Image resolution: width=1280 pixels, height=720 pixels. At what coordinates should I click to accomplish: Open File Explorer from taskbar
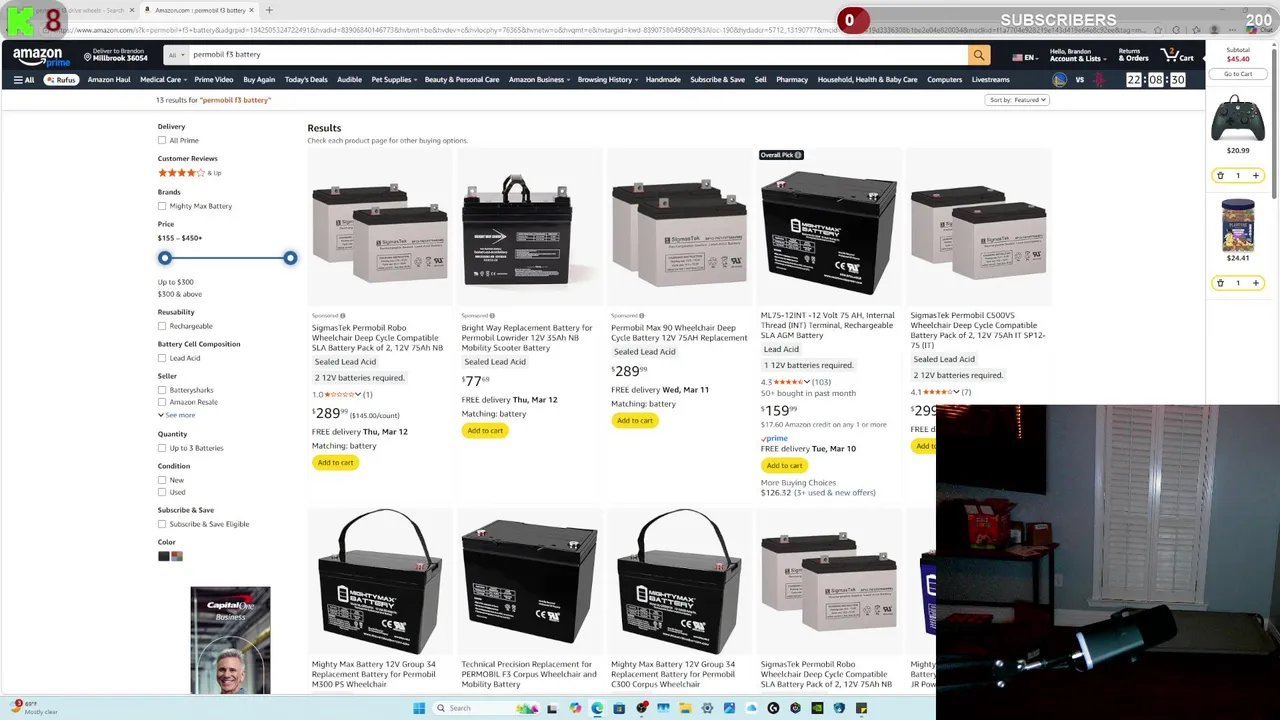[685, 708]
